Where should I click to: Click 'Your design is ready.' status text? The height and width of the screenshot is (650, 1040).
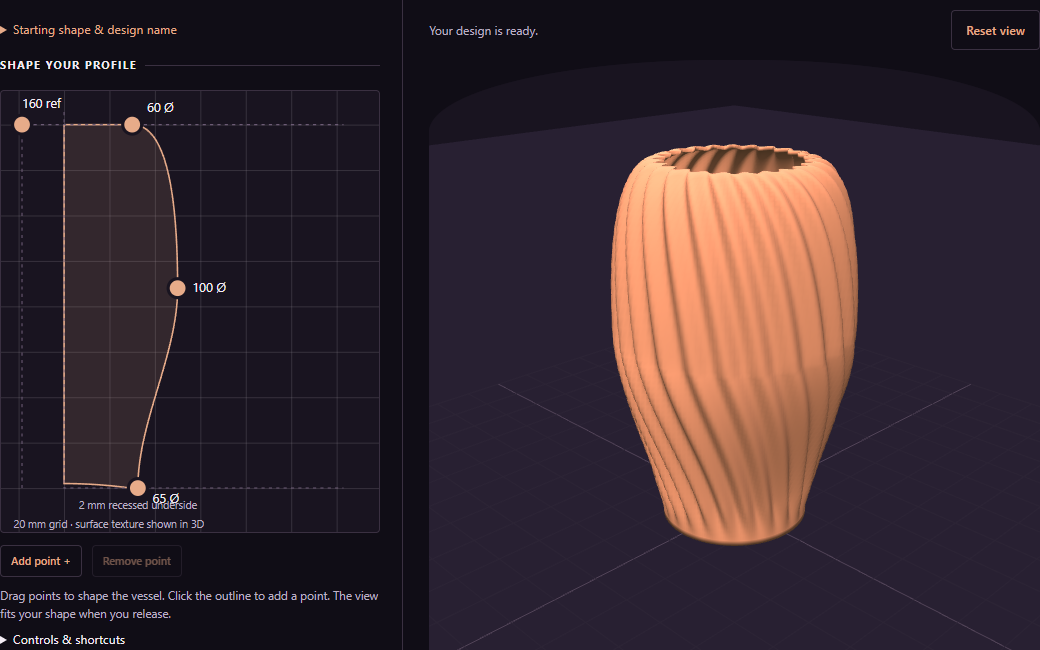tap(484, 31)
